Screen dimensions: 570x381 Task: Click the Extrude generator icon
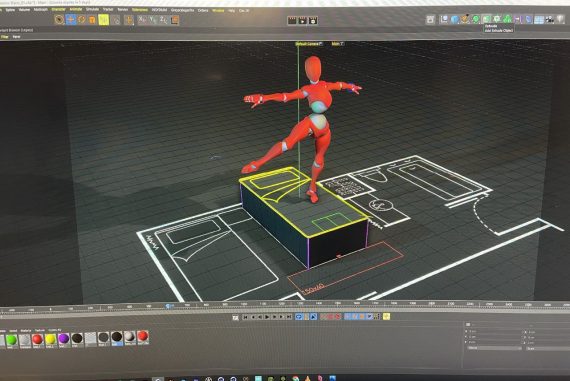tap(486, 19)
